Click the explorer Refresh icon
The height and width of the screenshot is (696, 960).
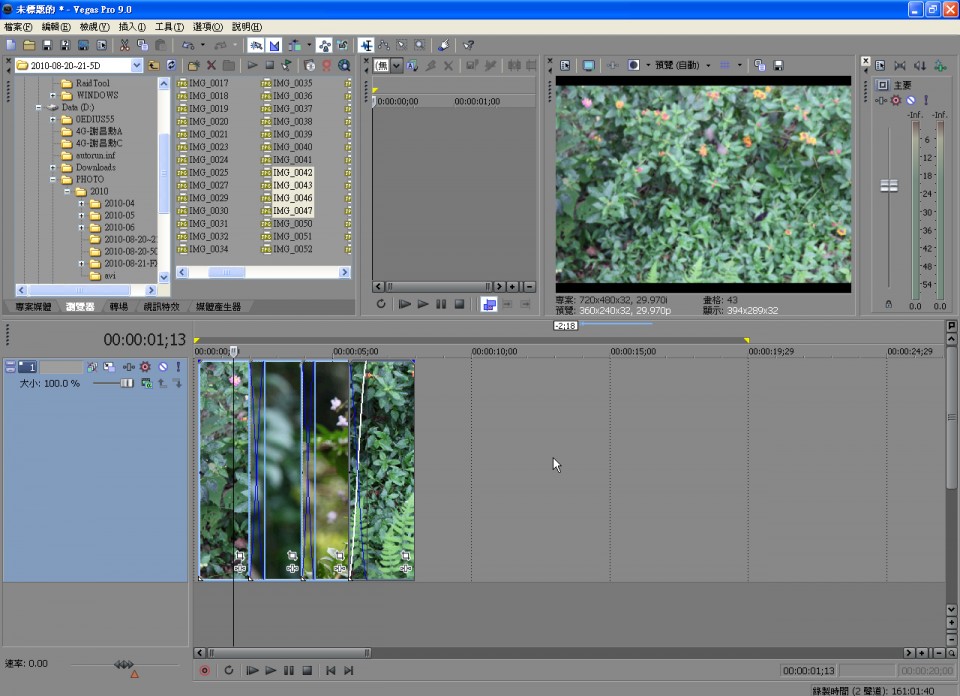(x=172, y=66)
